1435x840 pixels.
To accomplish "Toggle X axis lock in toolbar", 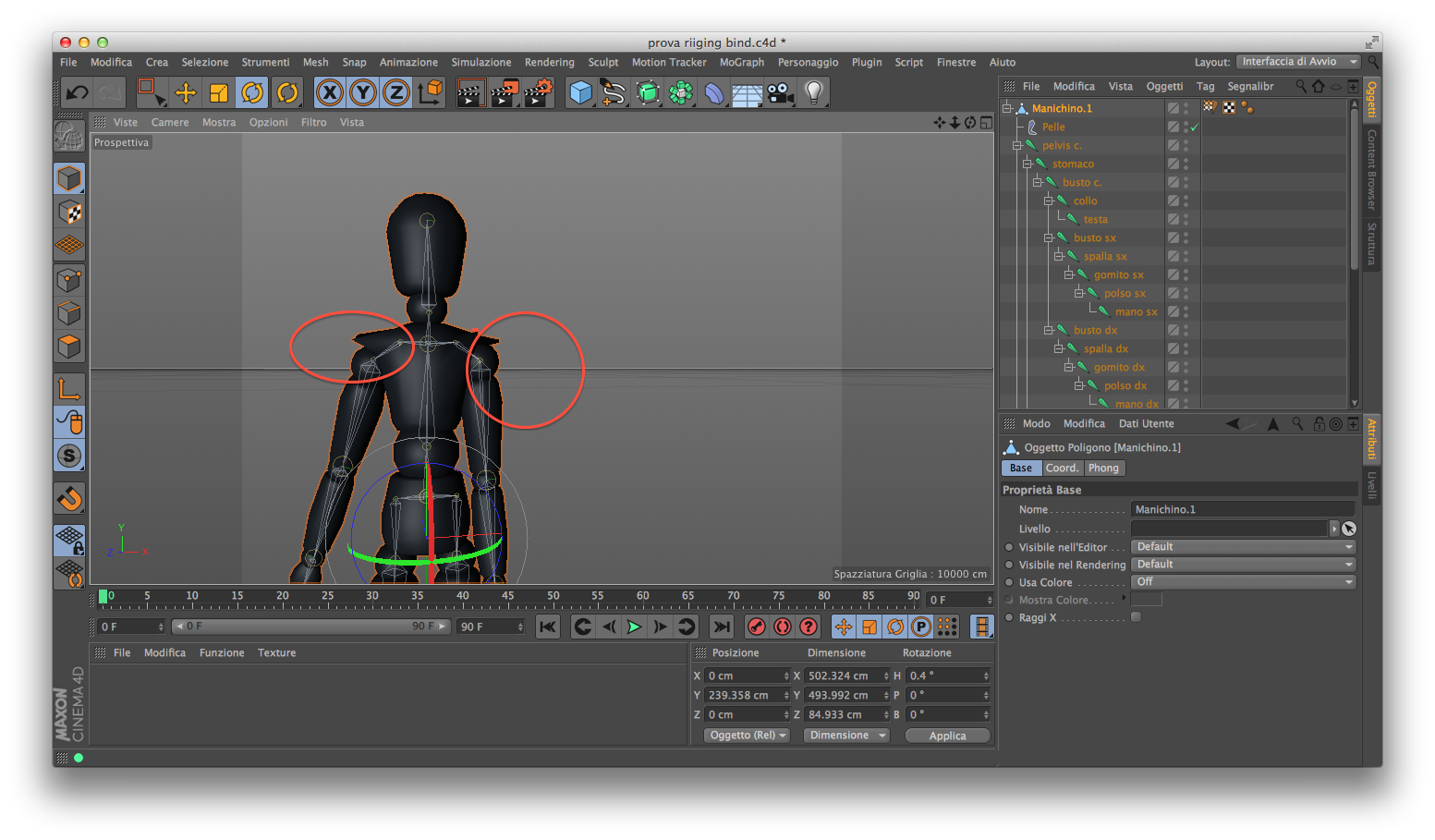I will point(330,92).
